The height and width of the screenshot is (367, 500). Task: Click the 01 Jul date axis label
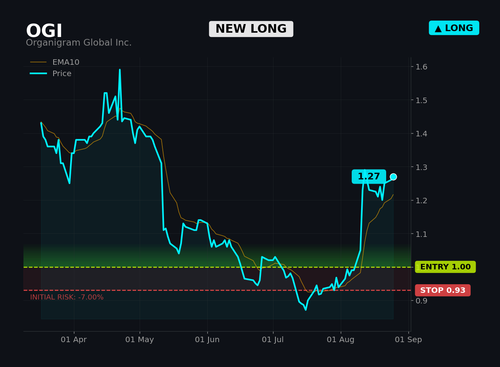coord(273,339)
